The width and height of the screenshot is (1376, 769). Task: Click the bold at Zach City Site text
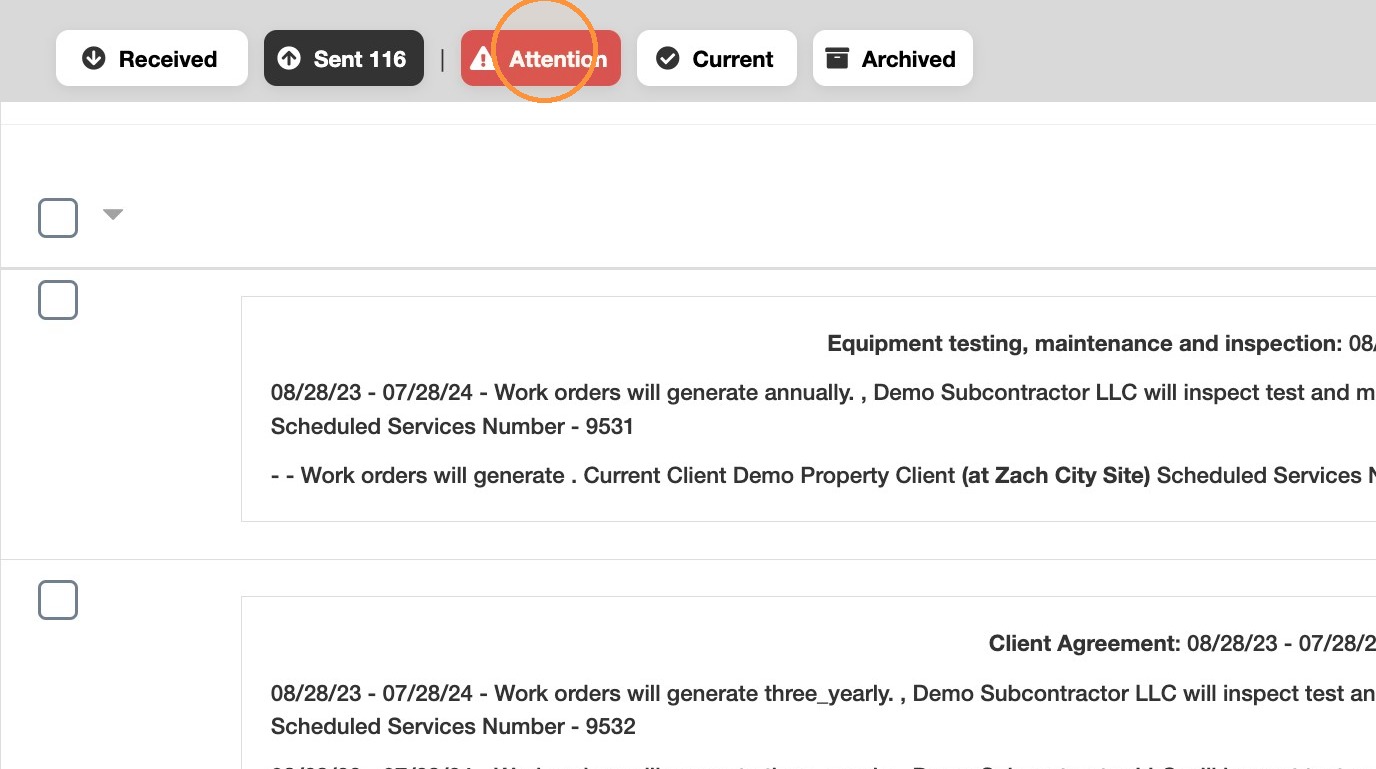[x=1056, y=476]
